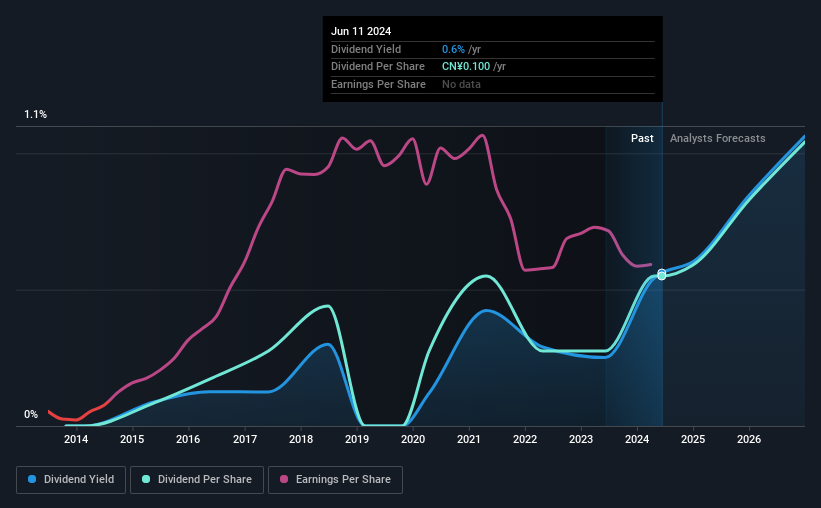Image resolution: width=821 pixels, height=508 pixels.
Task: Click the blue Dividend Yield legend dot
Action: tap(32, 479)
